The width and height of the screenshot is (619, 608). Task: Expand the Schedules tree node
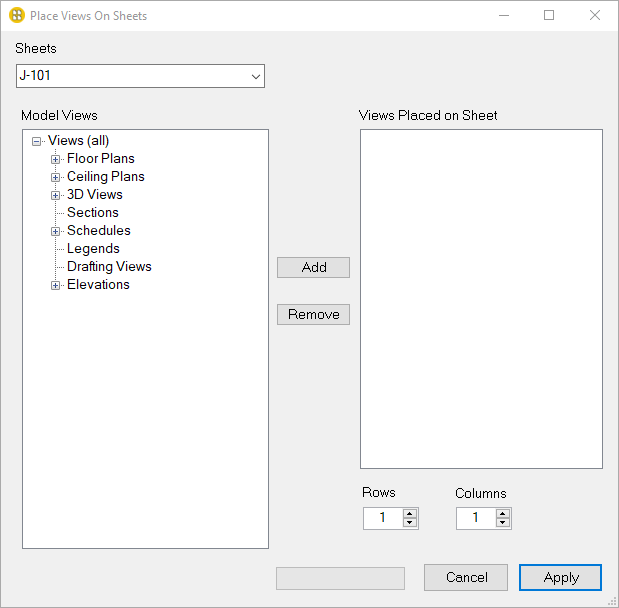(x=56, y=231)
